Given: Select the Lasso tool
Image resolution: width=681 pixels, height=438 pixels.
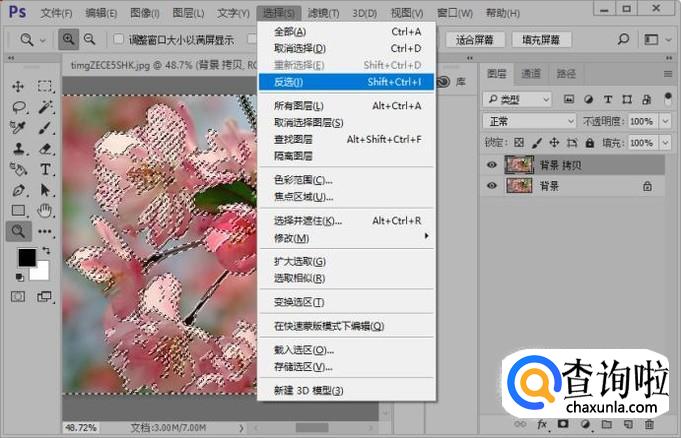Looking at the screenshot, I should point(19,107).
